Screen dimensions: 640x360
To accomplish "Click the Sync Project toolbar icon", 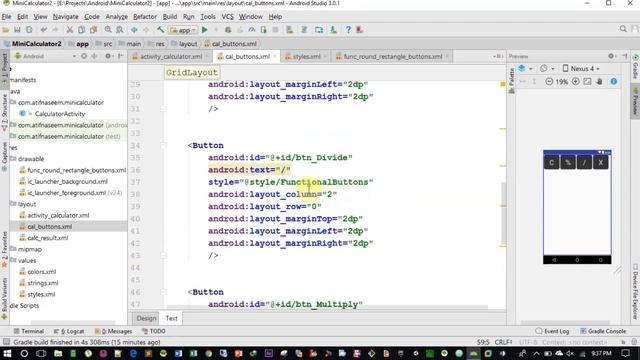I will click(304, 30).
